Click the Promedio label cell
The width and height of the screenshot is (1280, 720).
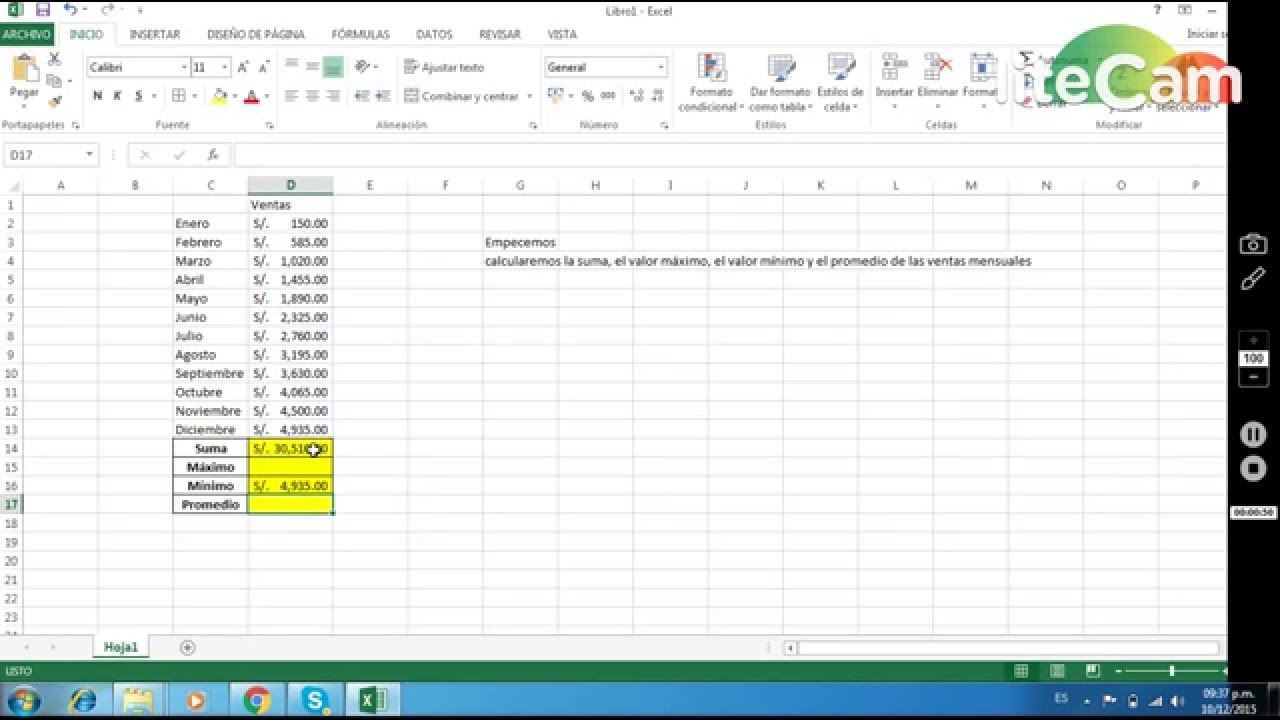click(x=211, y=505)
